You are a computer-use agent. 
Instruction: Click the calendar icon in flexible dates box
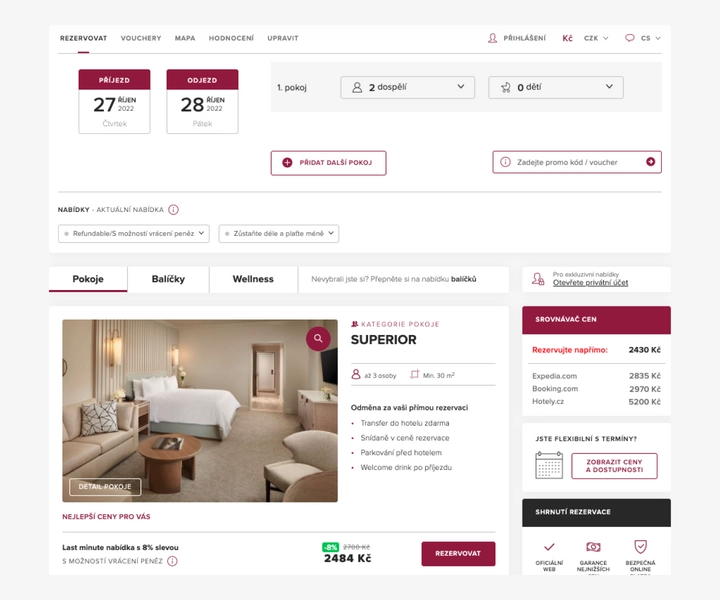point(549,465)
